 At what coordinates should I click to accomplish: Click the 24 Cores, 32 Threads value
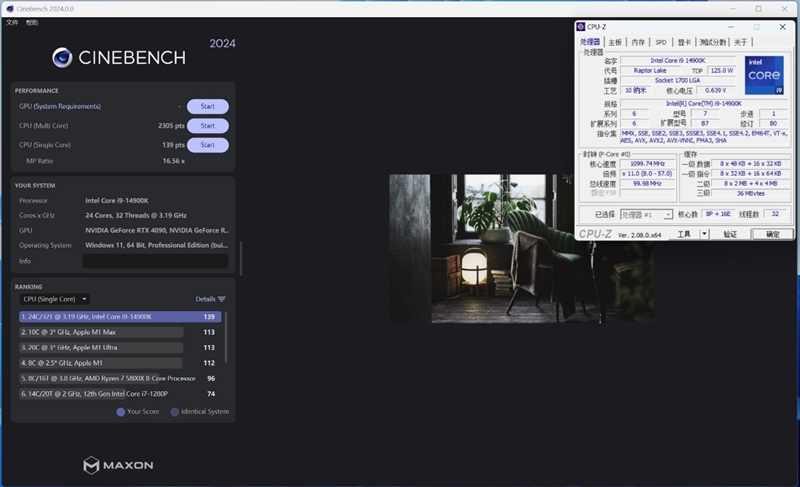pyautogui.click(x=136, y=216)
